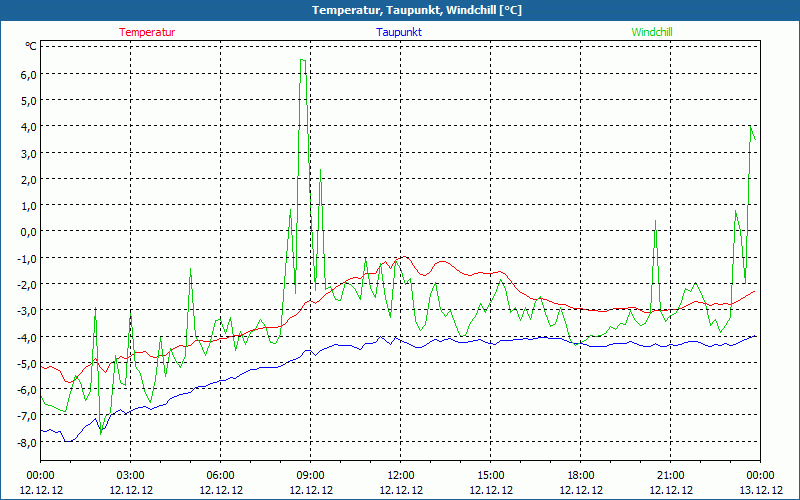Click the green Windchill spike near 20:30
Image resolution: width=800 pixels, height=500 pixels.
point(655,221)
